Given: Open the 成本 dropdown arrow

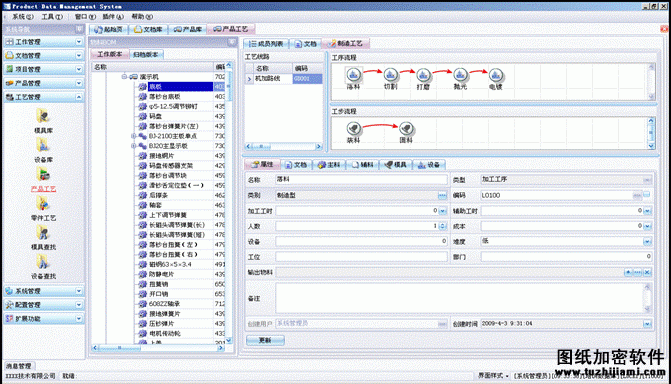Looking at the screenshot, I should pyautogui.click(x=647, y=226).
